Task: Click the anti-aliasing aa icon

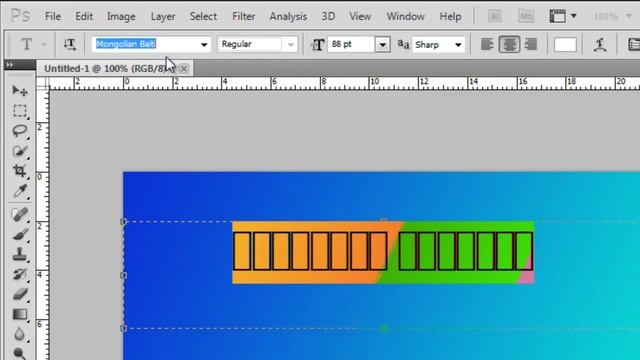Action: (x=403, y=44)
